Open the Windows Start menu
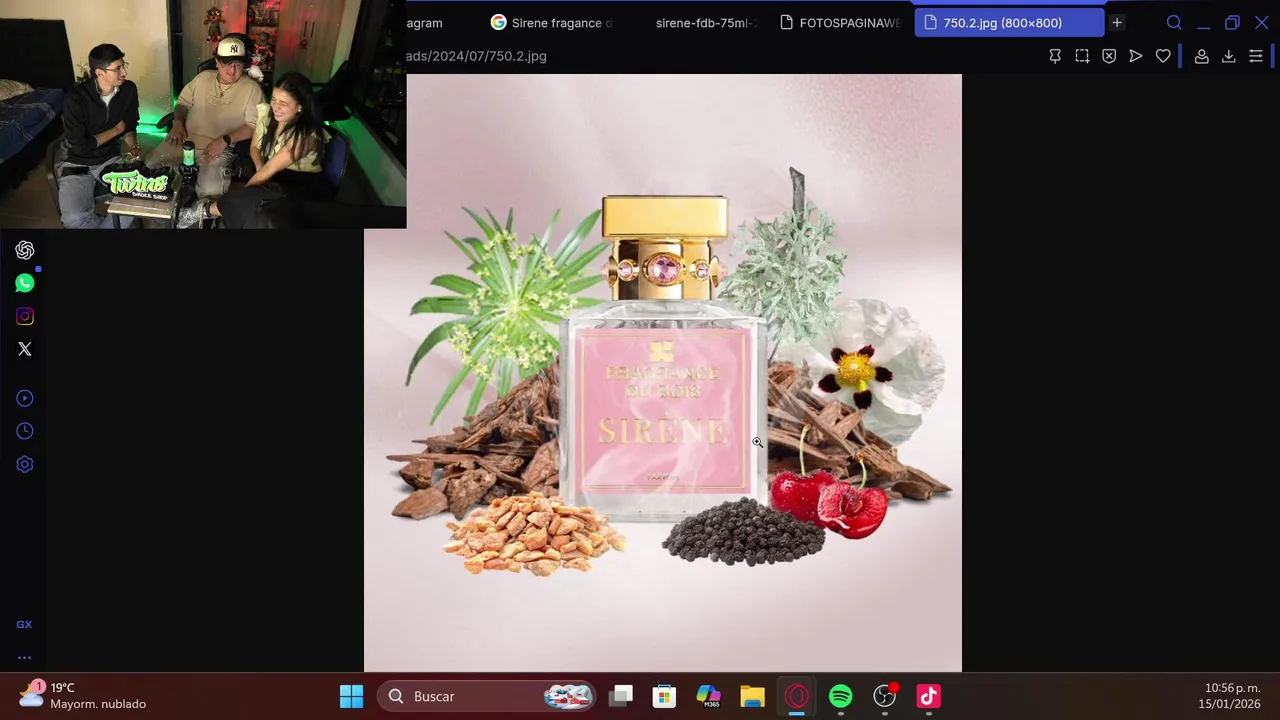1280x720 pixels. click(351, 696)
